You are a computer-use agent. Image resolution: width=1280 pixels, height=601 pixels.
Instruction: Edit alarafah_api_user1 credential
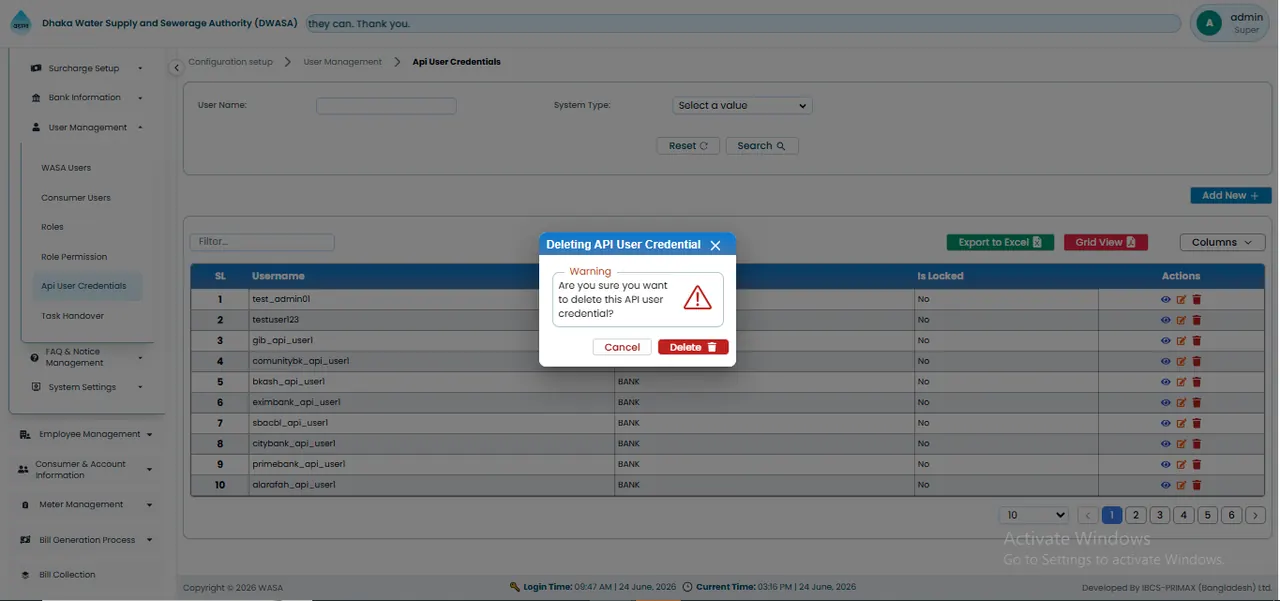1181,485
